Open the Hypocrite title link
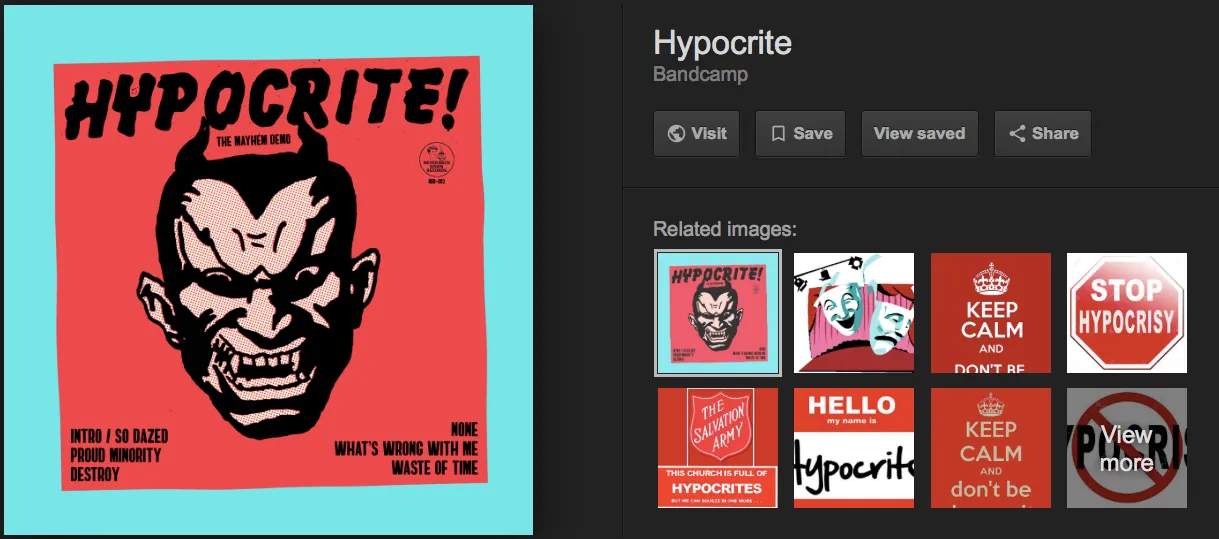The image size is (1219, 539). point(722,43)
